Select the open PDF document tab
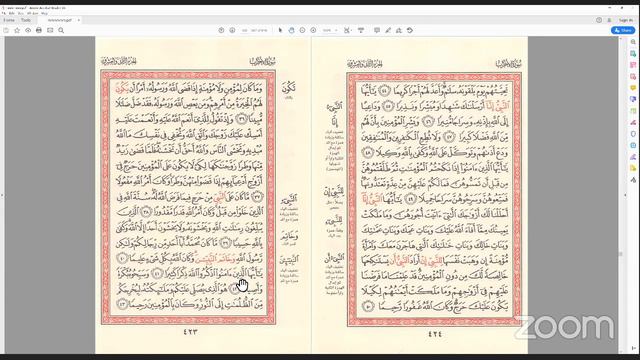Image resolution: width=640 pixels, height=360 pixels. pos(60,20)
